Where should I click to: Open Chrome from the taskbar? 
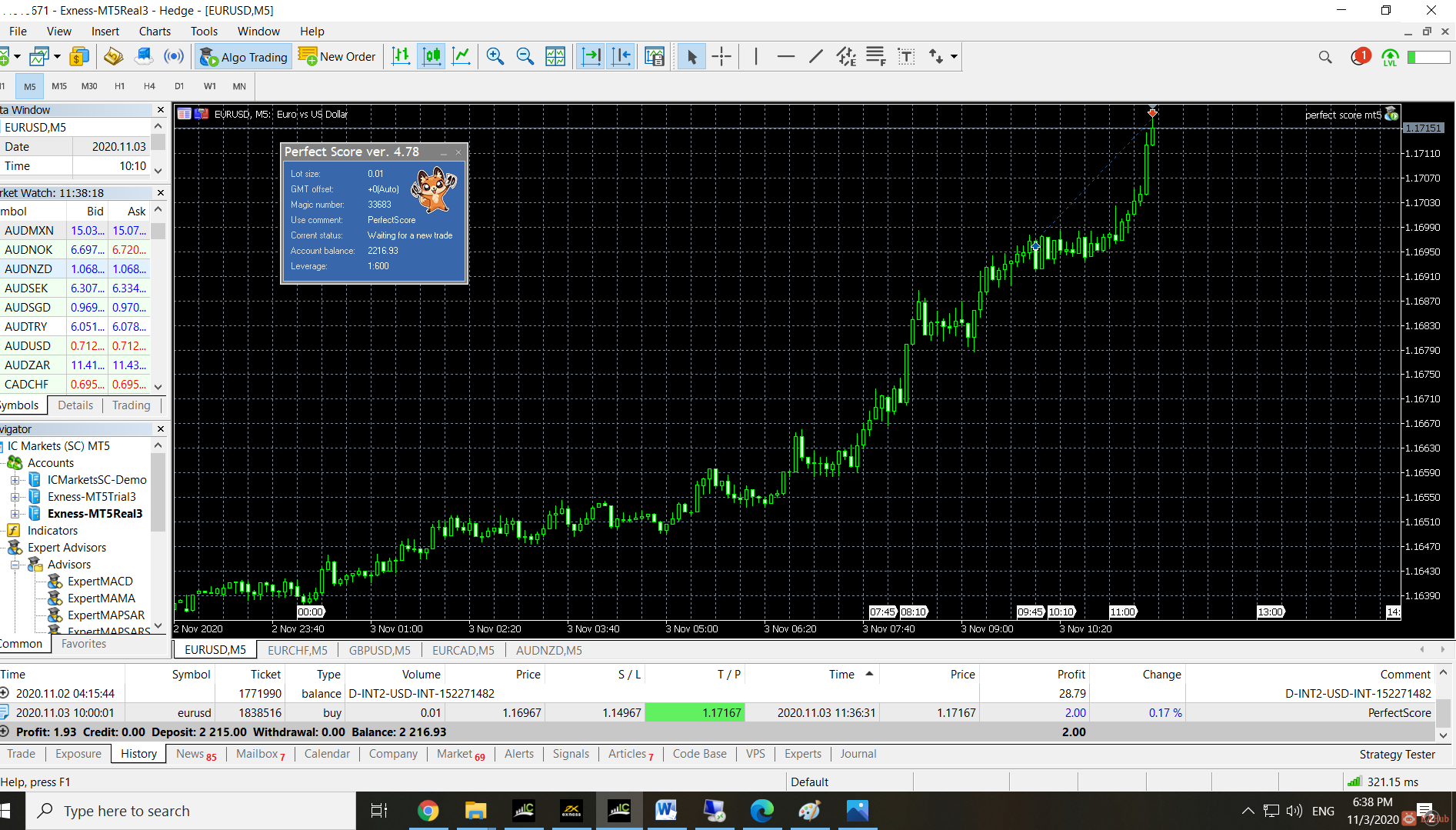tap(428, 811)
